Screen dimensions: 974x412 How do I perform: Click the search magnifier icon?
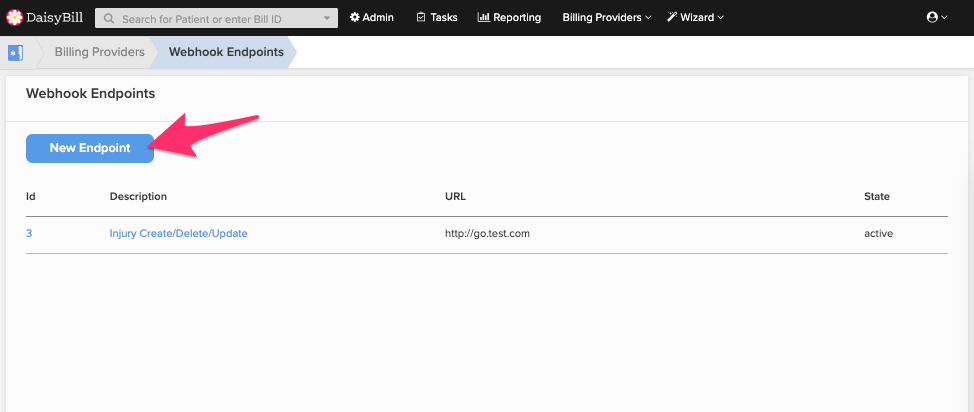[x=109, y=19]
